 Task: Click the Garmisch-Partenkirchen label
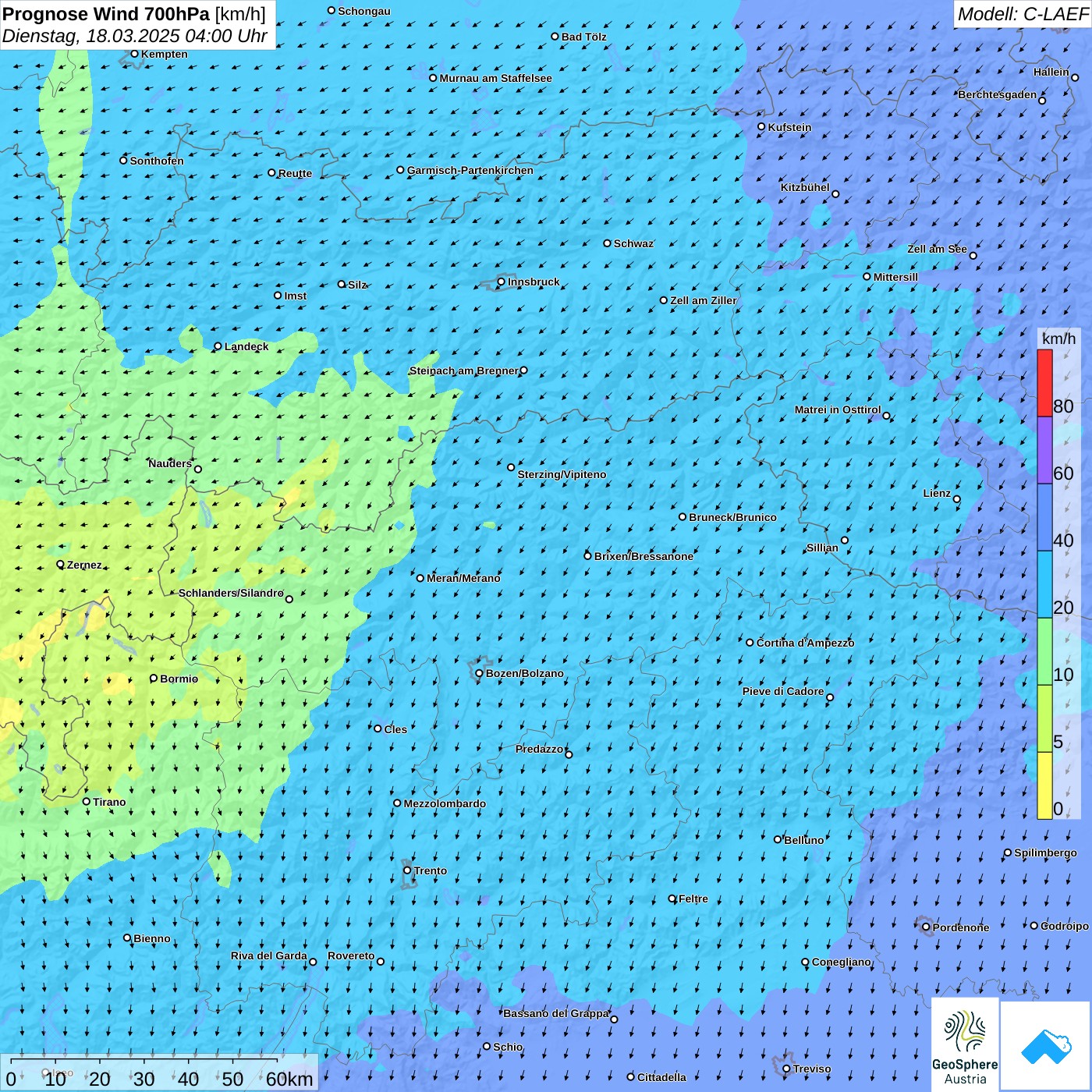coord(470,170)
